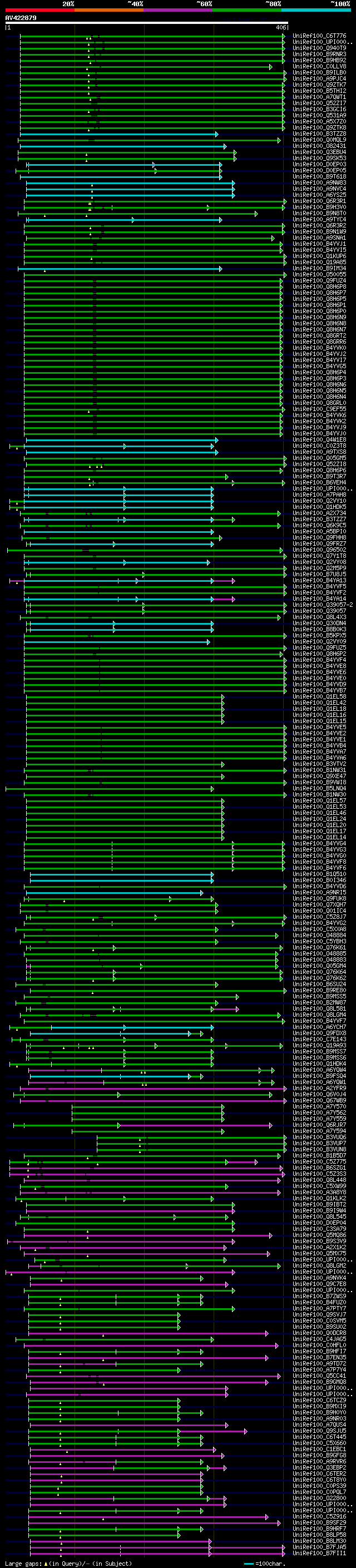356x1568 pixels.
Task: Select the AV422879 query label
Action: point(21,18)
